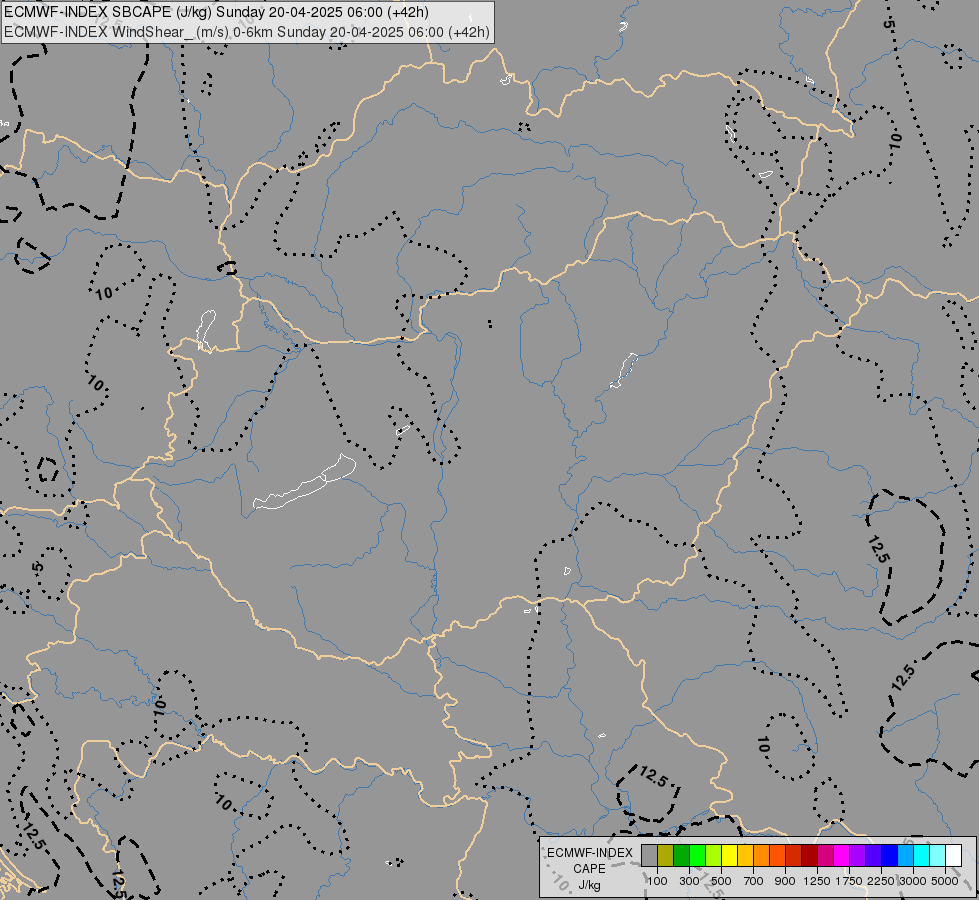979x900 pixels.
Task: Click the gray swatch in the CAPE legend
Action: click(649, 855)
